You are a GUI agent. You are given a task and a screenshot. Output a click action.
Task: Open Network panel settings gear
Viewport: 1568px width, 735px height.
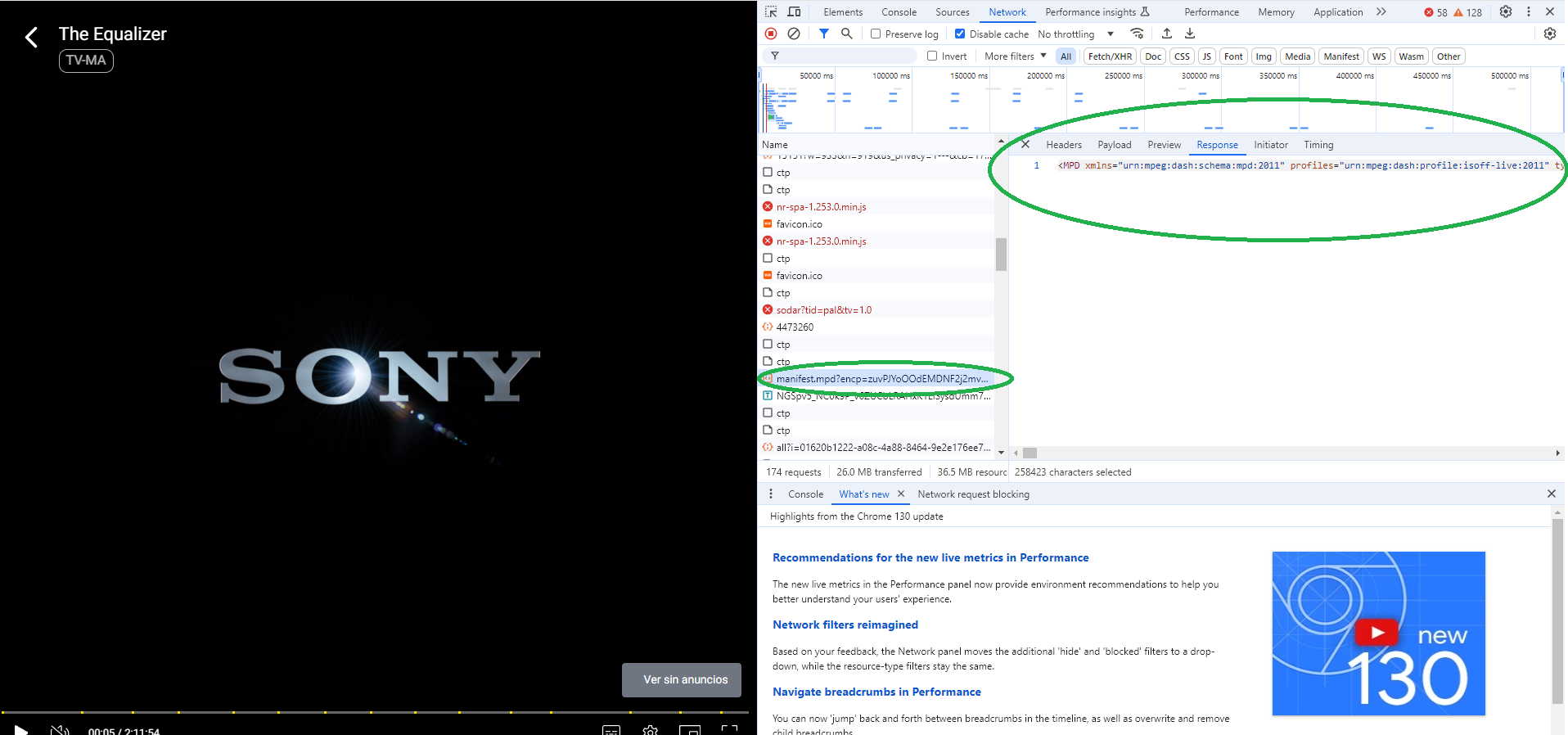[x=1550, y=34]
